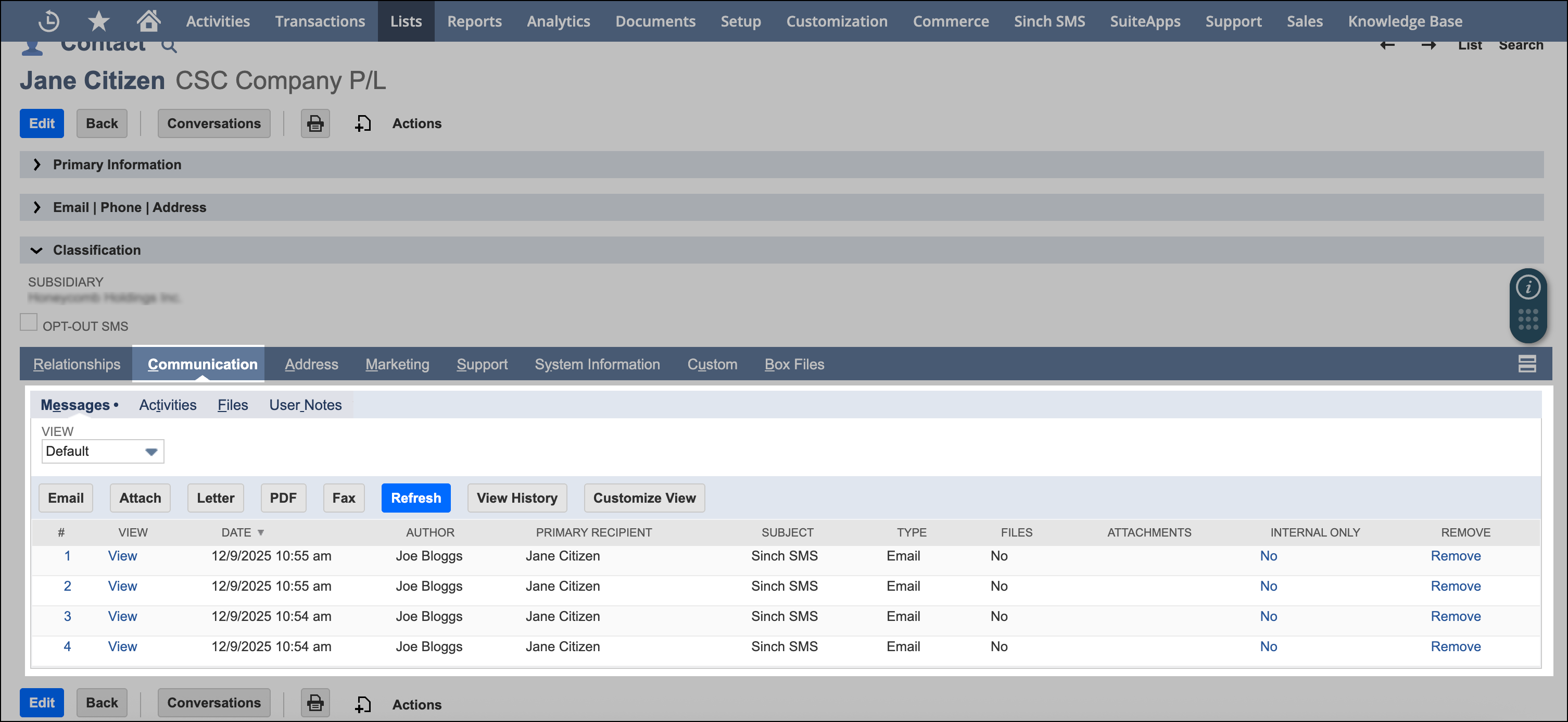Click the Email button above messages

click(66, 498)
